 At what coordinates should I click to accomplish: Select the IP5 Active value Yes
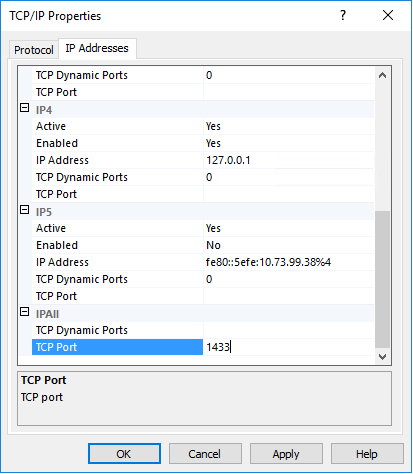click(289, 228)
